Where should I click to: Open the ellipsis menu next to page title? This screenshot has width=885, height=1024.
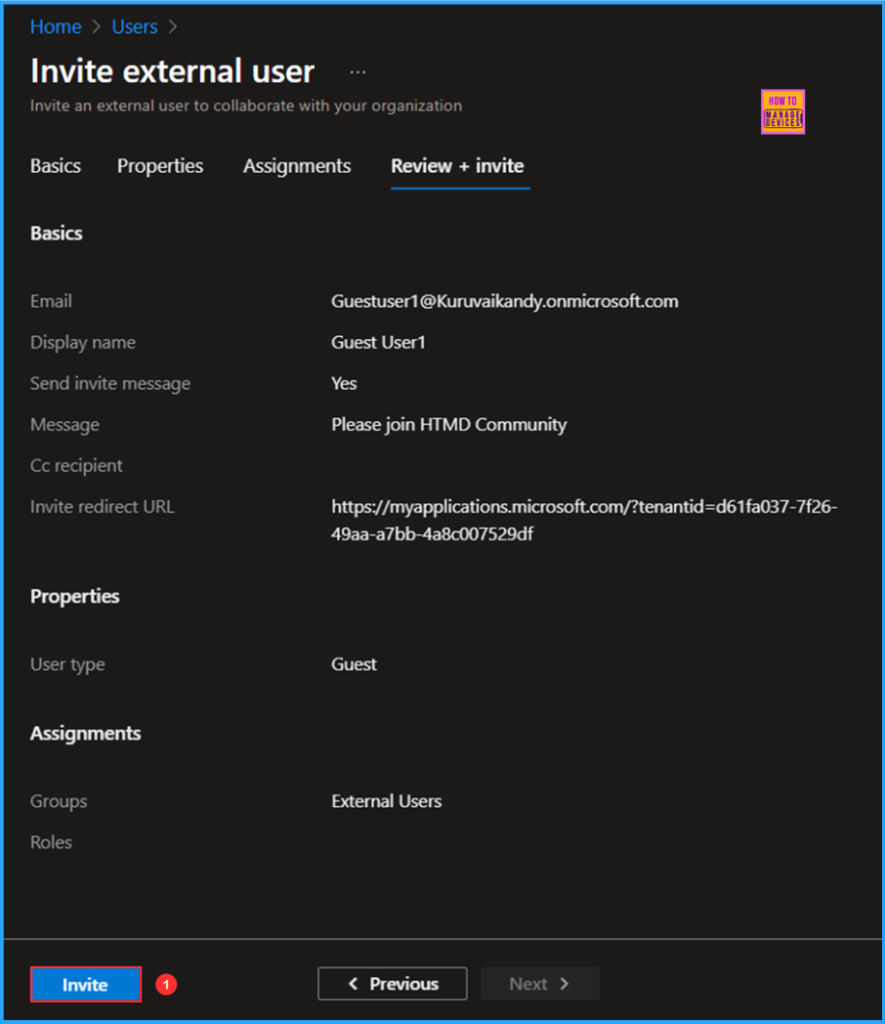(358, 70)
